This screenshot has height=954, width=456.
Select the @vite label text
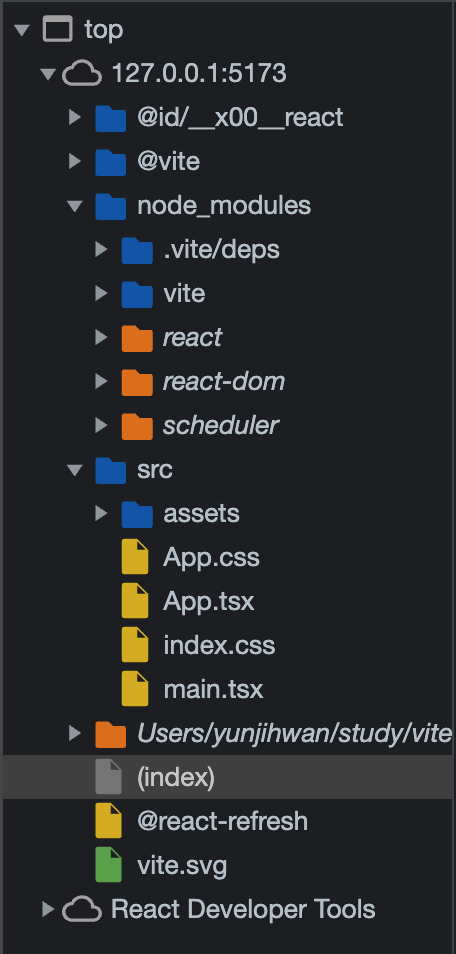click(x=169, y=161)
